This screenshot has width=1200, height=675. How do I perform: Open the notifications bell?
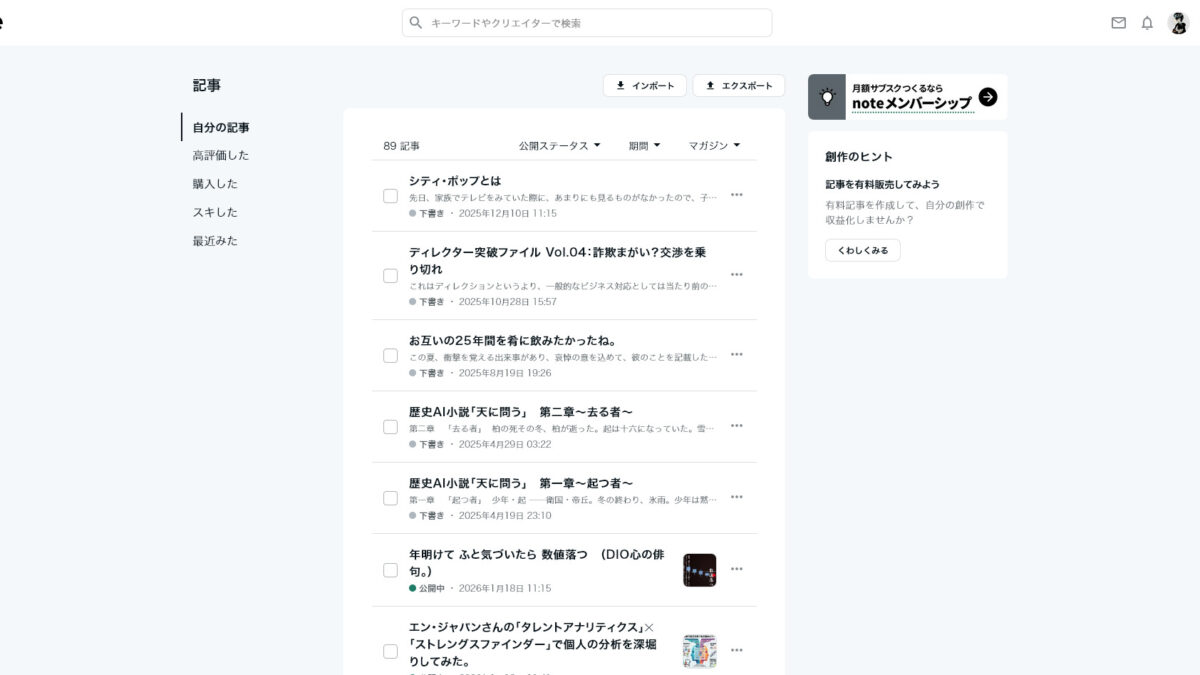click(x=1147, y=23)
